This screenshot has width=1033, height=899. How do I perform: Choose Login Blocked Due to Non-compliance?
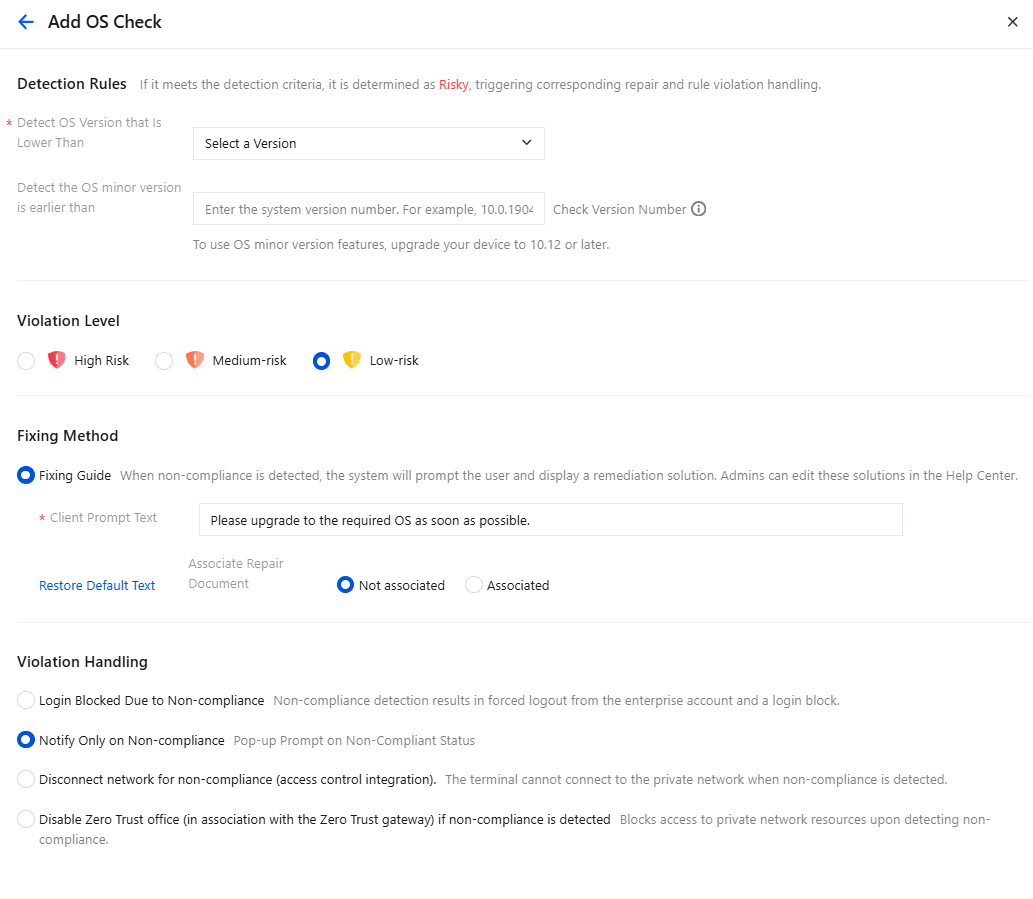pos(26,700)
